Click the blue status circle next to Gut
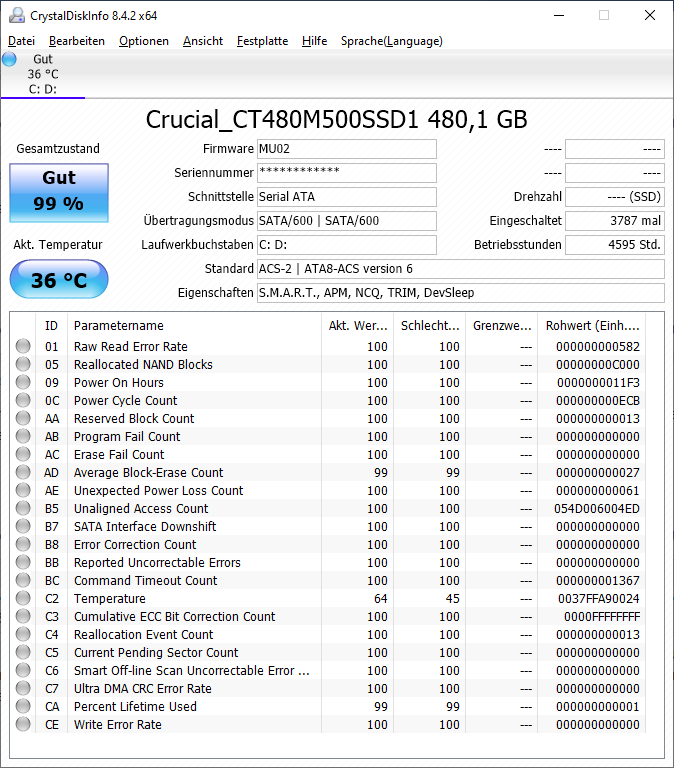The image size is (674, 768). click(x=9, y=59)
